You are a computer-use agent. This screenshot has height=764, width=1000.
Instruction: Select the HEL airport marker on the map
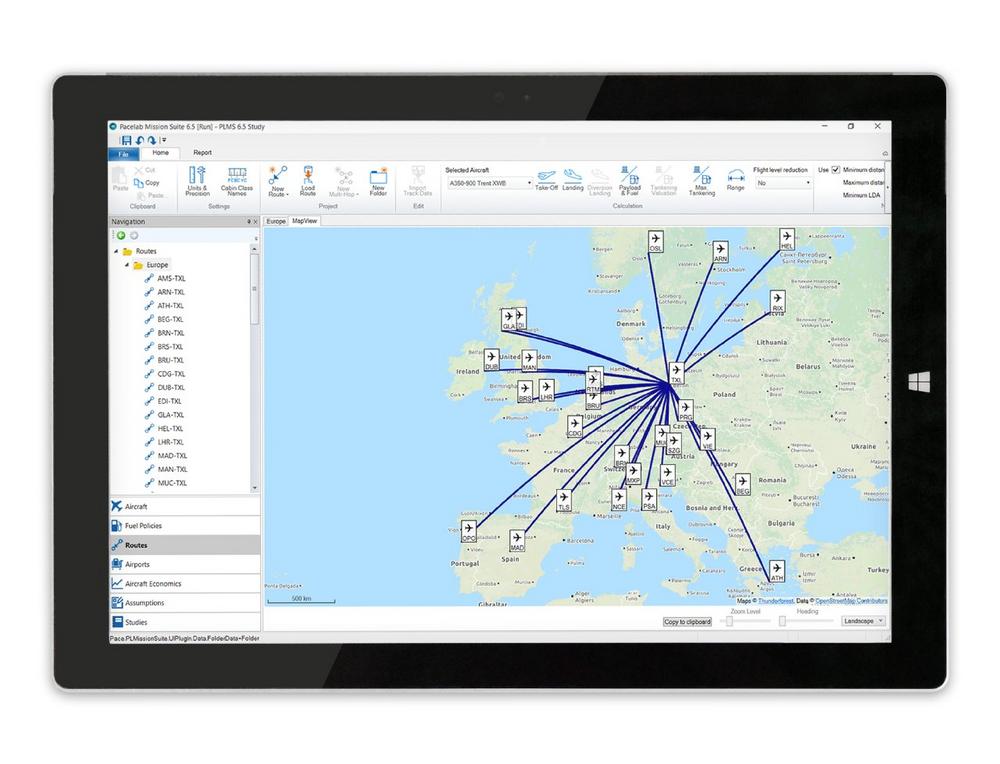pyautogui.click(x=787, y=239)
